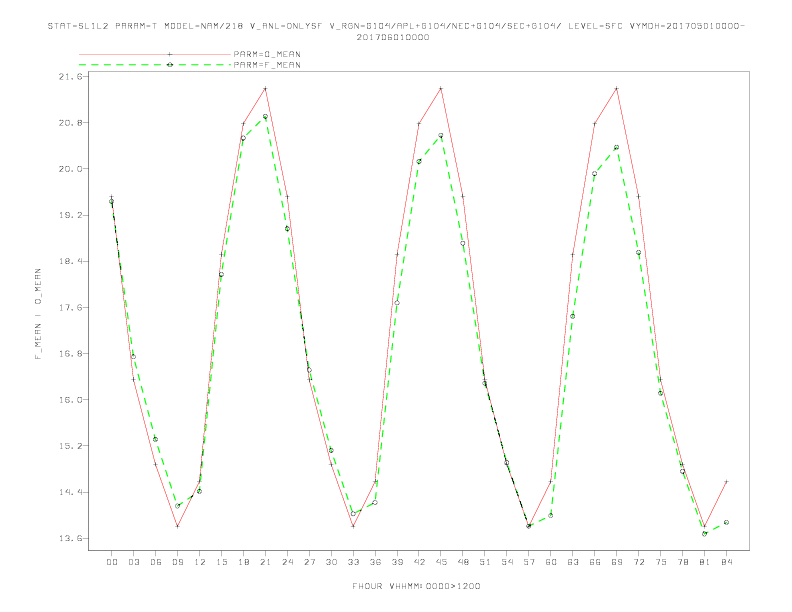The width and height of the screenshot is (792, 612).
Task: Click the x-axis forecast hour label 21
Action: (265, 562)
